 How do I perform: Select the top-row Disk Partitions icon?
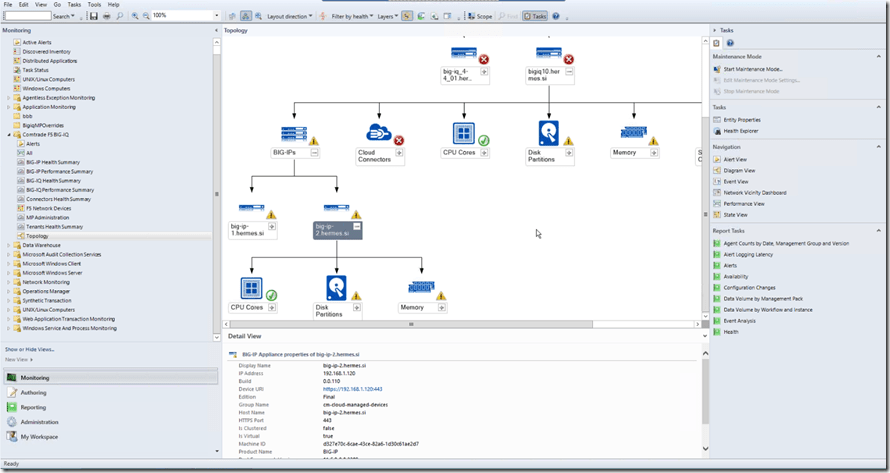click(x=548, y=133)
